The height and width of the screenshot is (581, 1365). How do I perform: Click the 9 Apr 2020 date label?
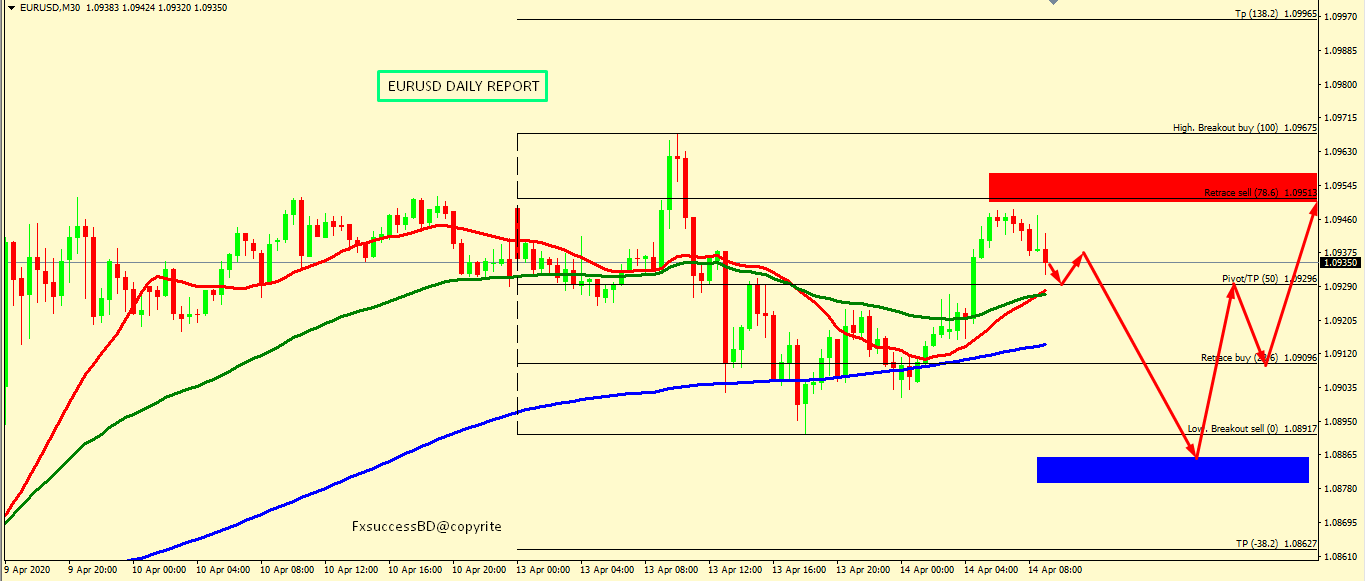[x=27, y=570]
